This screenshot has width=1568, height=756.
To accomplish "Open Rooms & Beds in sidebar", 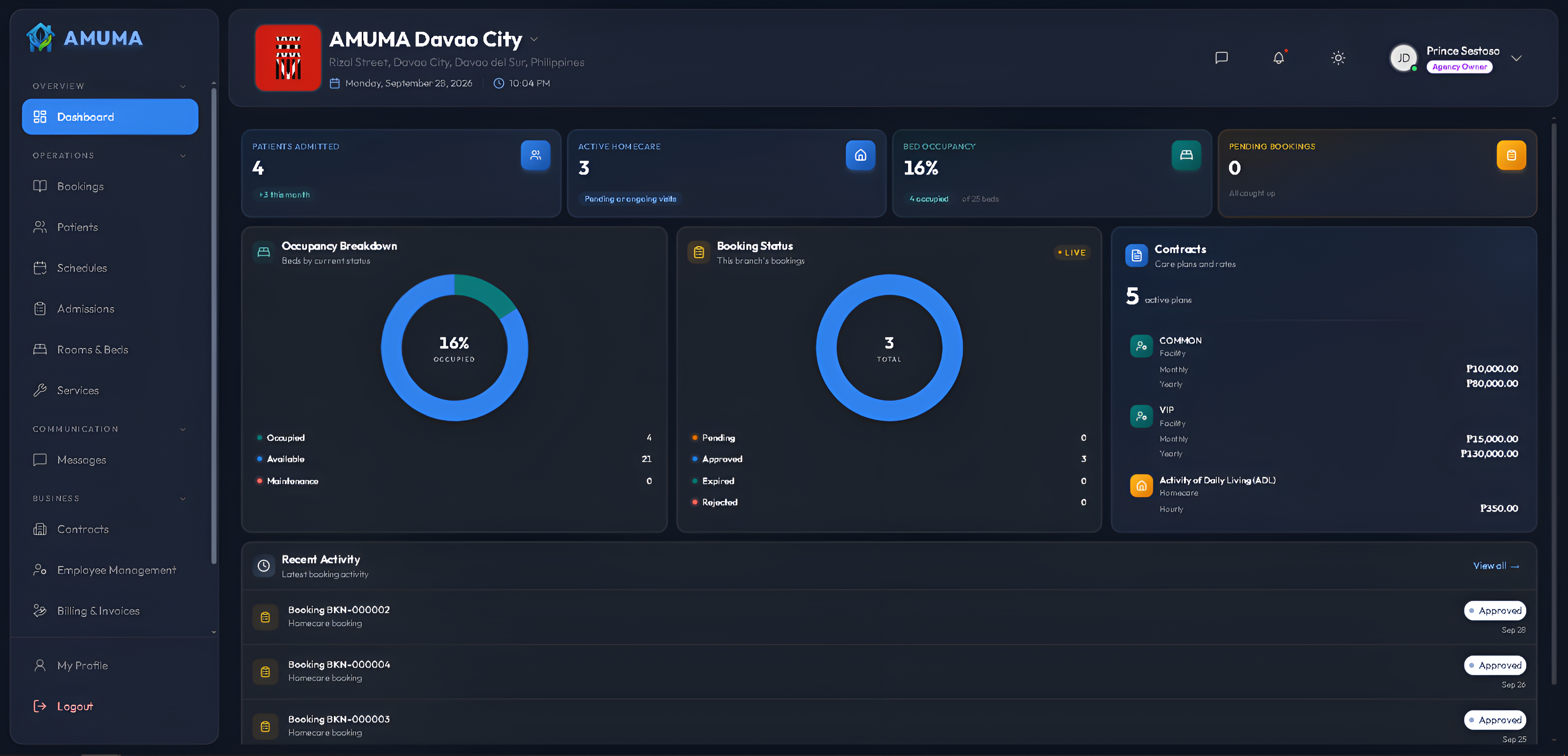I will pos(110,349).
